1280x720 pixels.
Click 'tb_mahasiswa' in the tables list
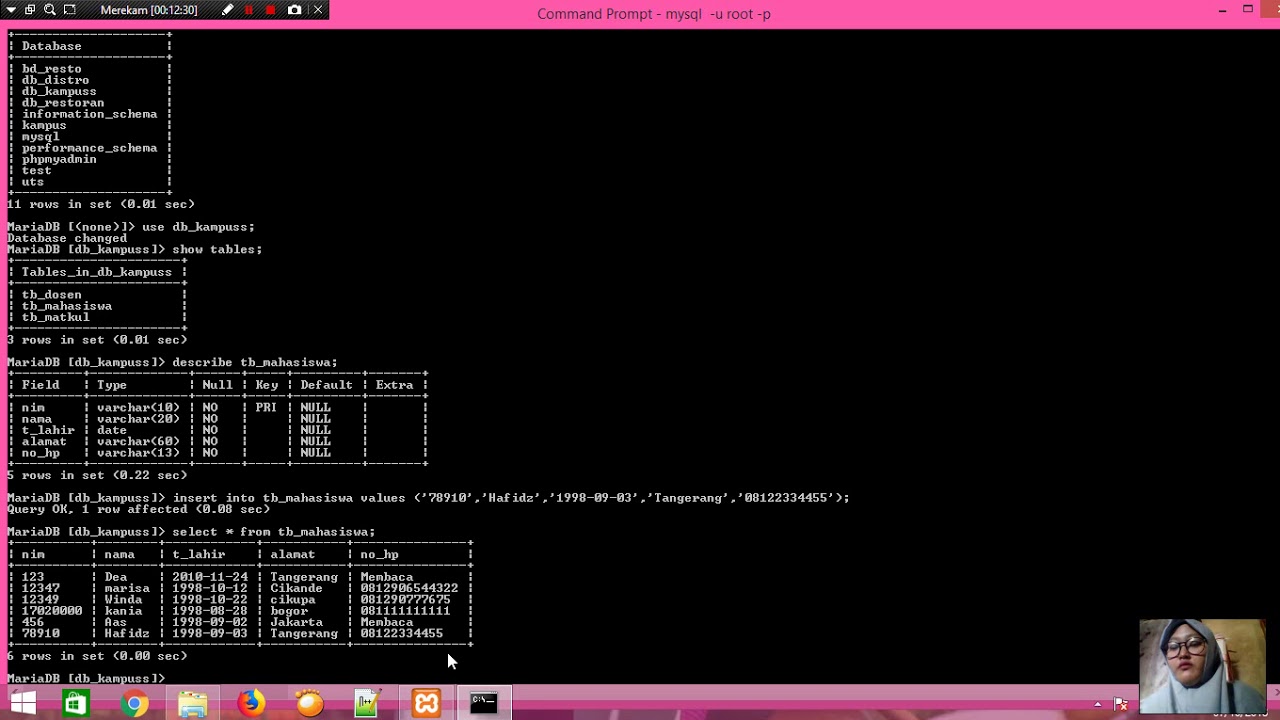click(67, 306)
